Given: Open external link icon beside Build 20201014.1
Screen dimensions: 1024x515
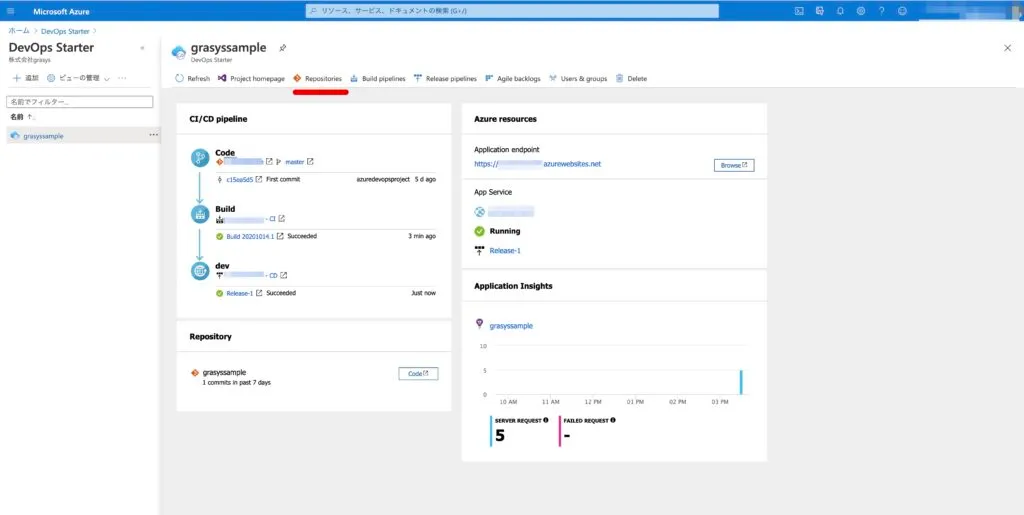Looking at the screenshot, I should coord(280,236).
